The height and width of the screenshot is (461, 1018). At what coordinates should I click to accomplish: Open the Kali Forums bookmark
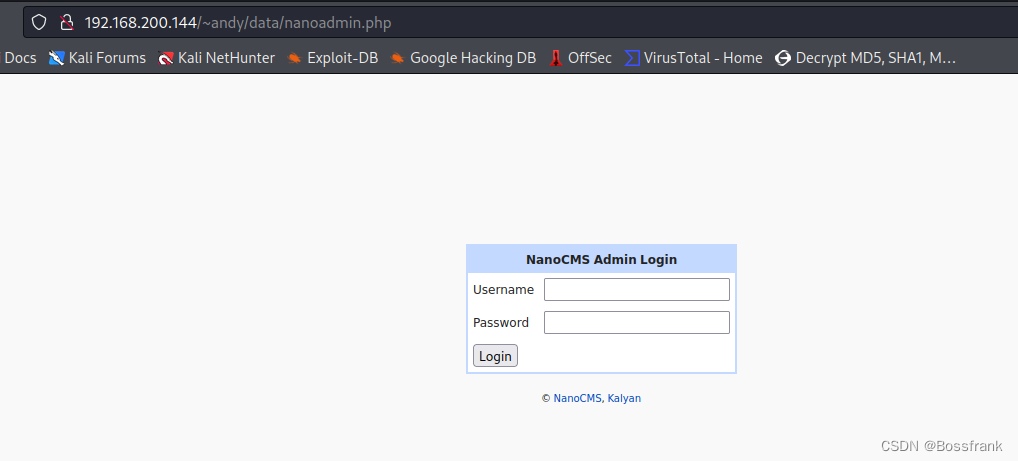(97, 58)
